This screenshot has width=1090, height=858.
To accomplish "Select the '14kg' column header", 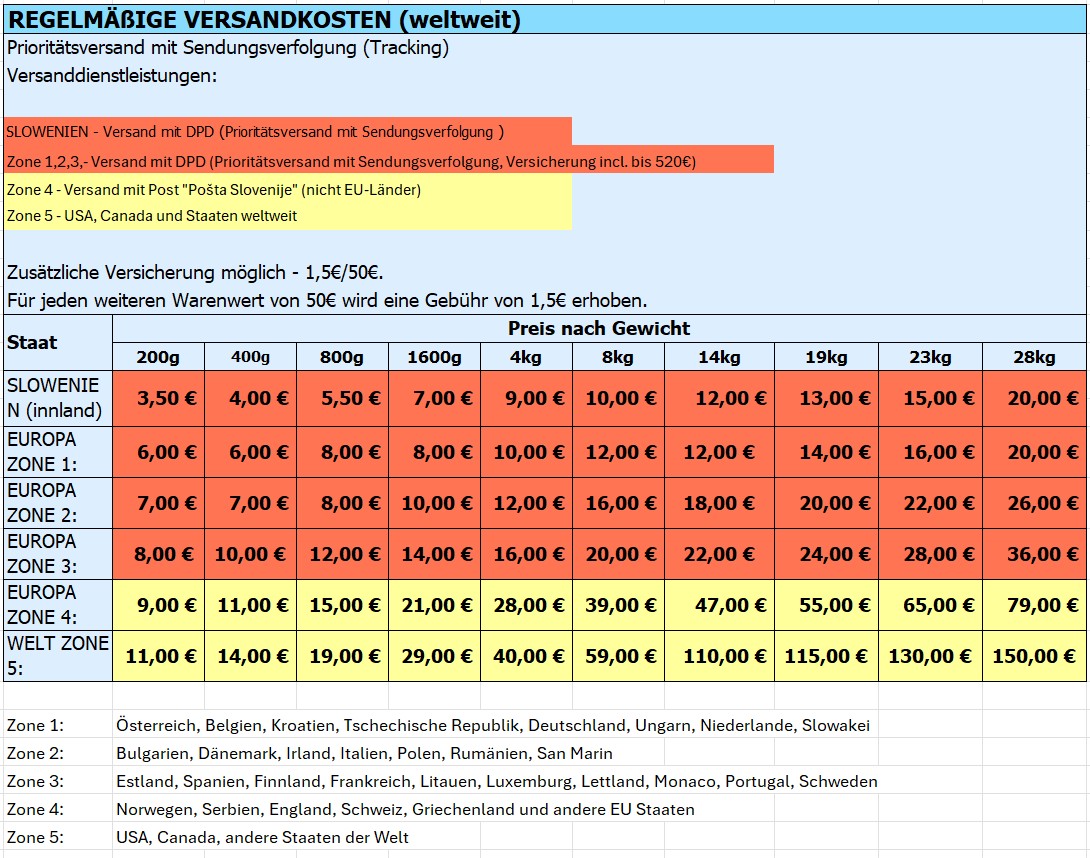I will coord(719,357).
